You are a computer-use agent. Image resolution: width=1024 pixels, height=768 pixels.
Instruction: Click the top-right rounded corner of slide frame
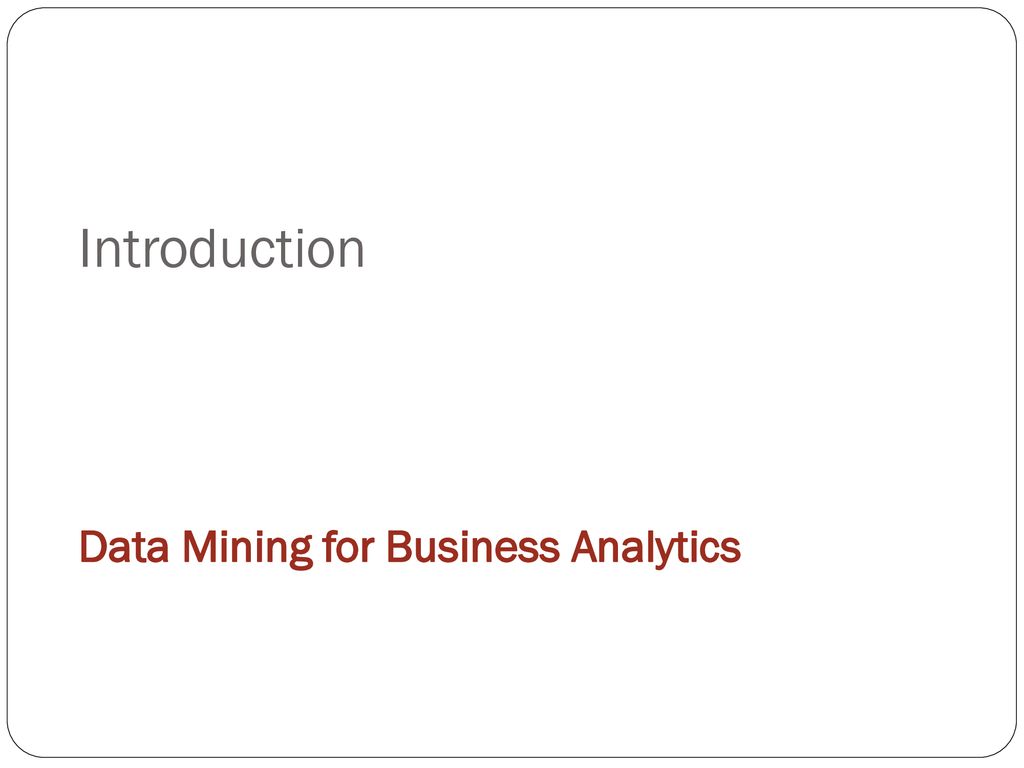pos(1002,22)
